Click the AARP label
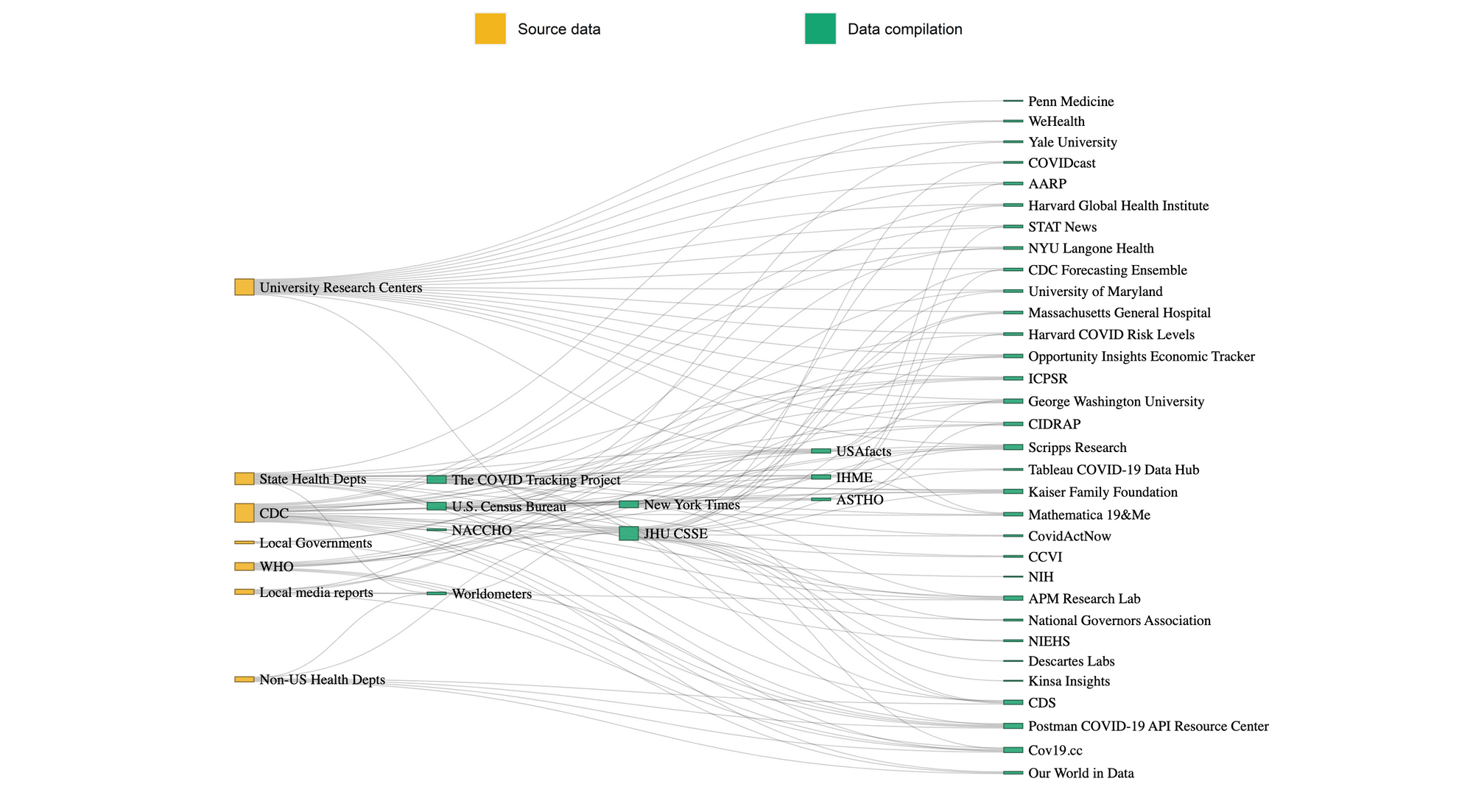Screen dimensions: 1473x812 (x=1047, y=184)
